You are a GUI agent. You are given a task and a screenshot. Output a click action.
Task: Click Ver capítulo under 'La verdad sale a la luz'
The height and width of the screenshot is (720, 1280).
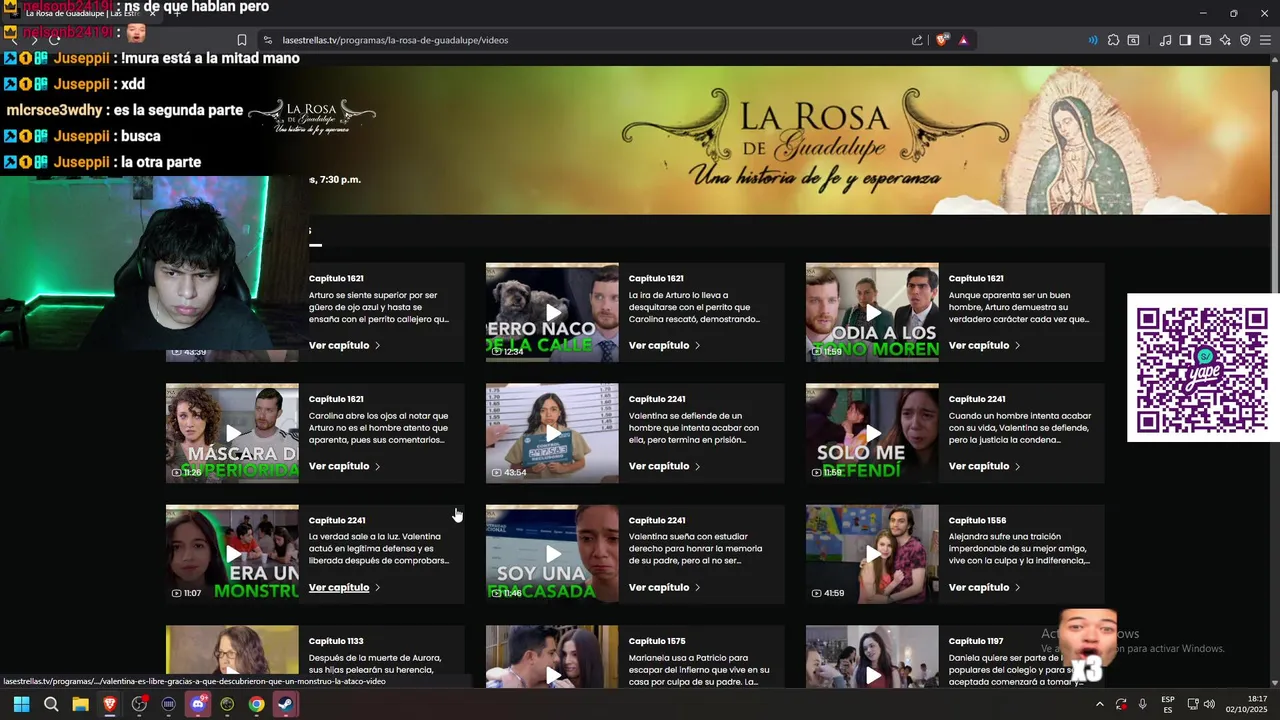pyautogui.click(x=339, y=587)
